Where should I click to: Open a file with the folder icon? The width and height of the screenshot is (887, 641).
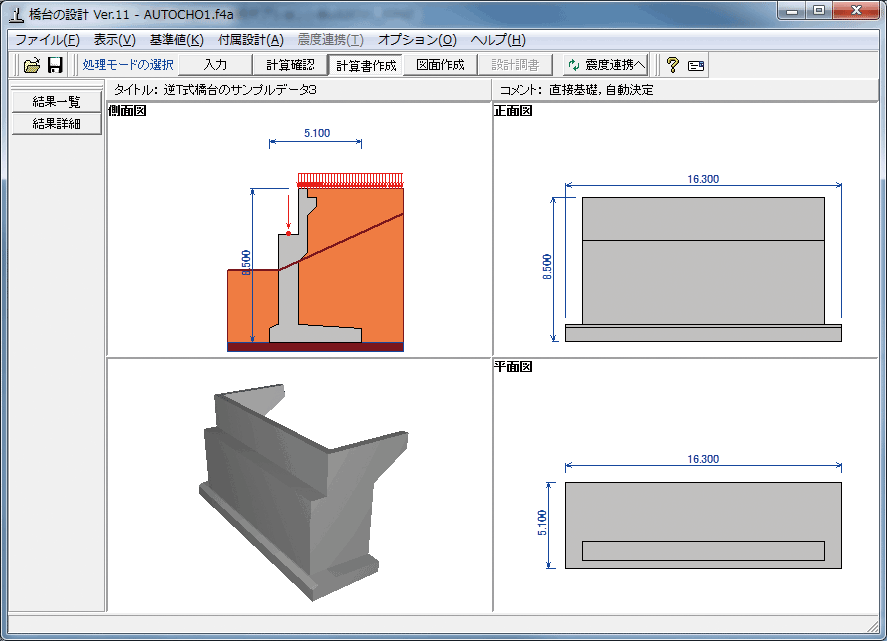click(32, 65)
